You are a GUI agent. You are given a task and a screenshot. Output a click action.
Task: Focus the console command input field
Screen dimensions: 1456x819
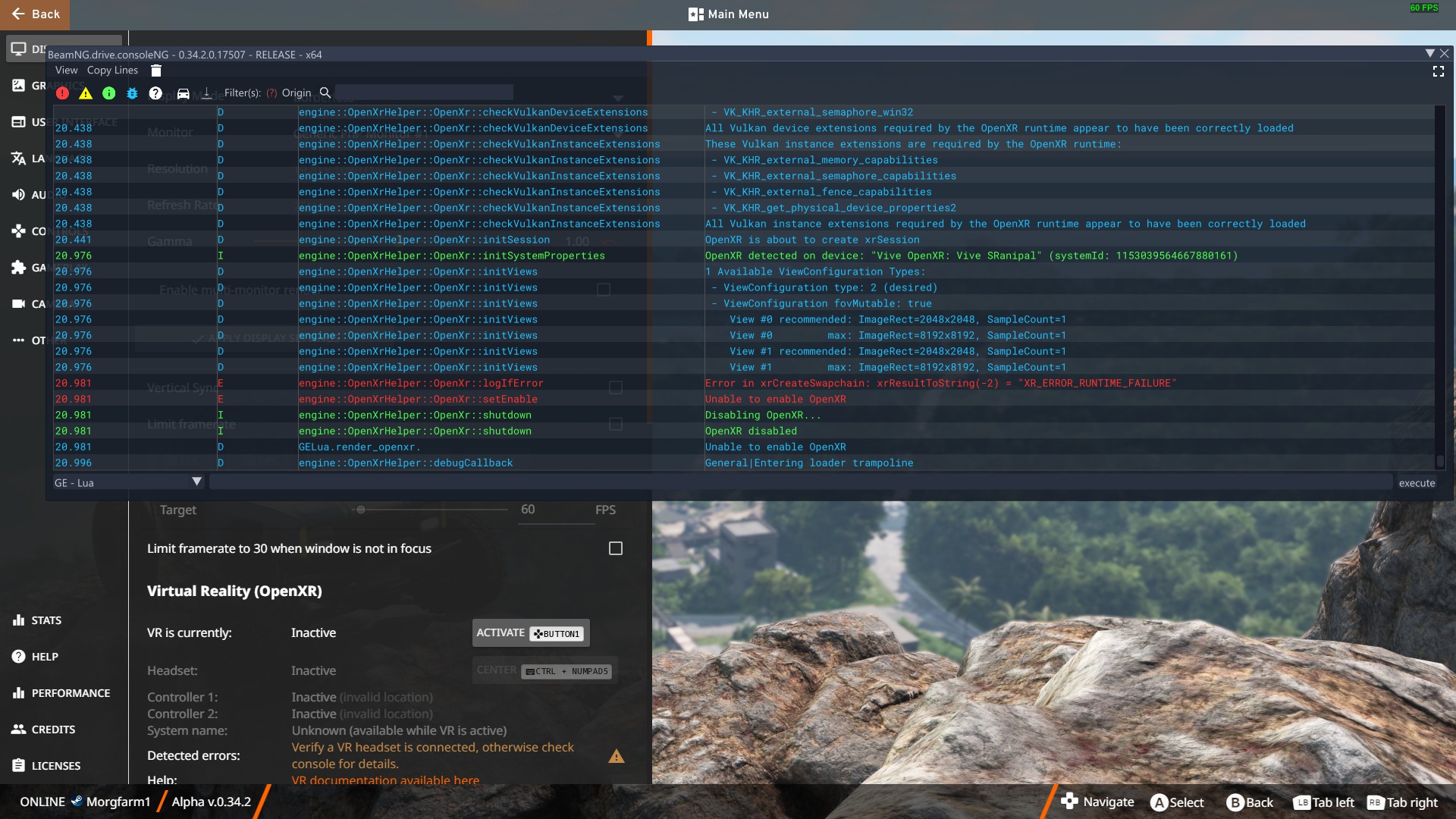click(x=801, y=483)
